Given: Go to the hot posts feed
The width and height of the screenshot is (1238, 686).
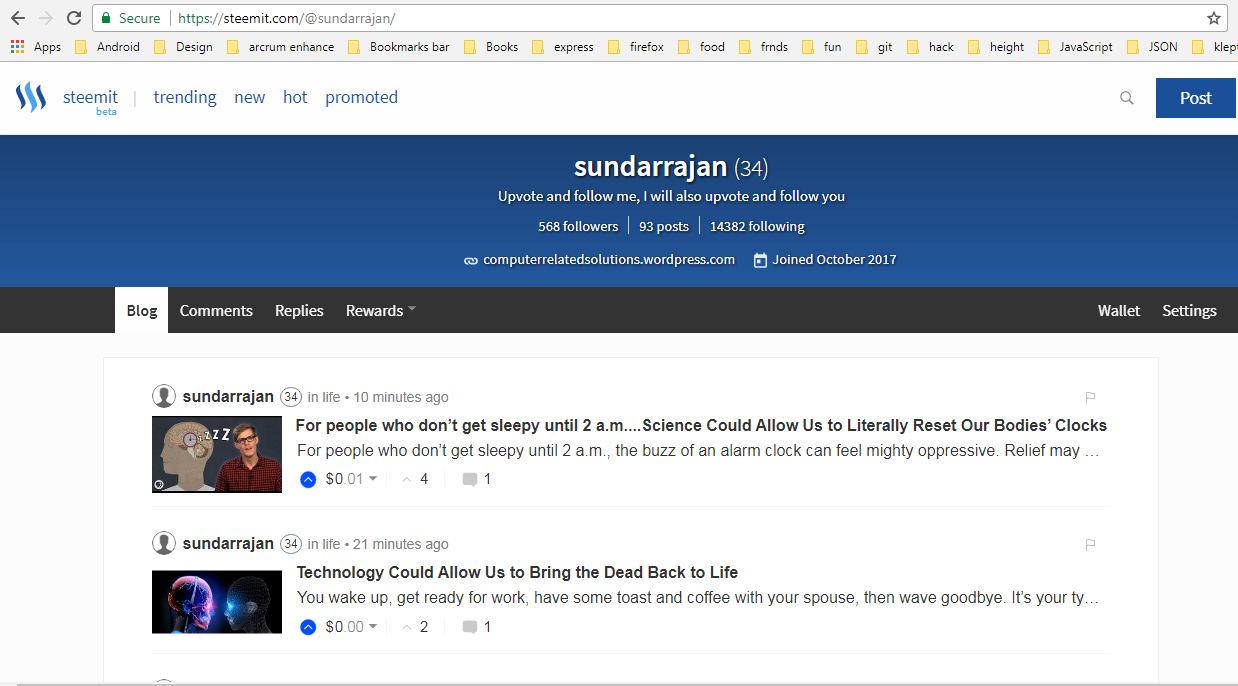Looking at the screenshot, I should click(x=295, y=97).
